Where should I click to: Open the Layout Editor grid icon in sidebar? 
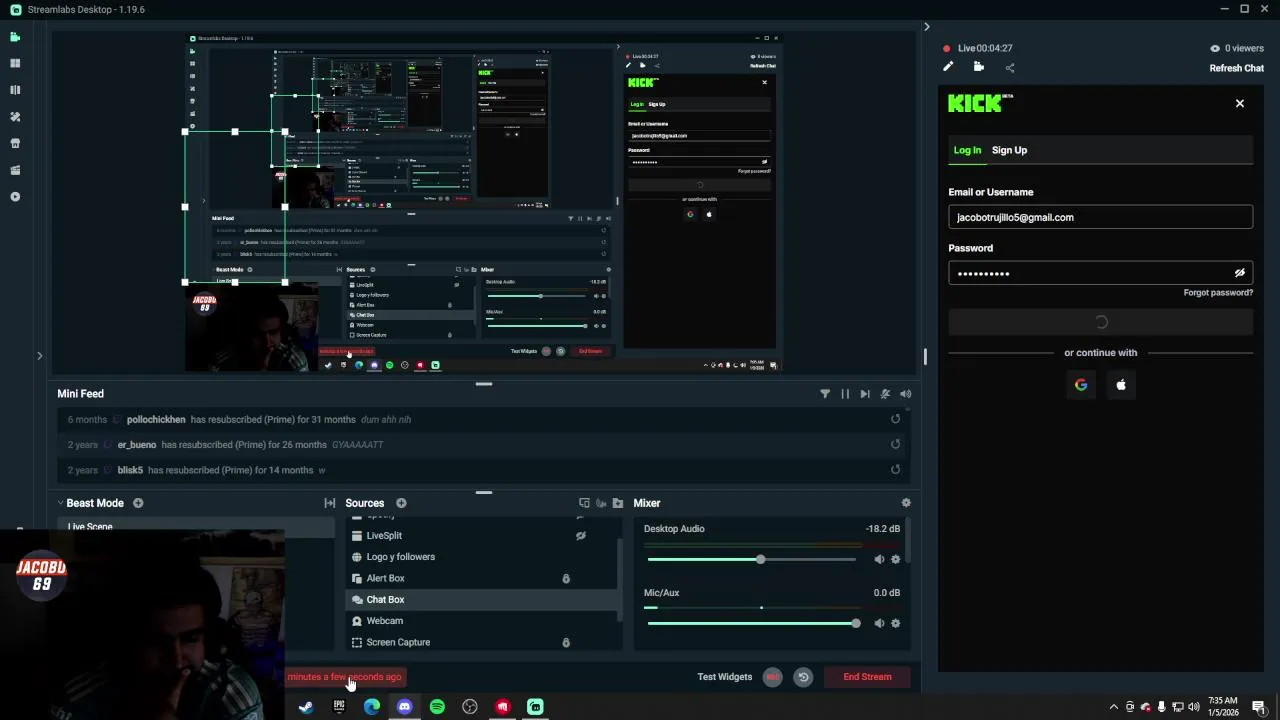[x=15, y=63]
